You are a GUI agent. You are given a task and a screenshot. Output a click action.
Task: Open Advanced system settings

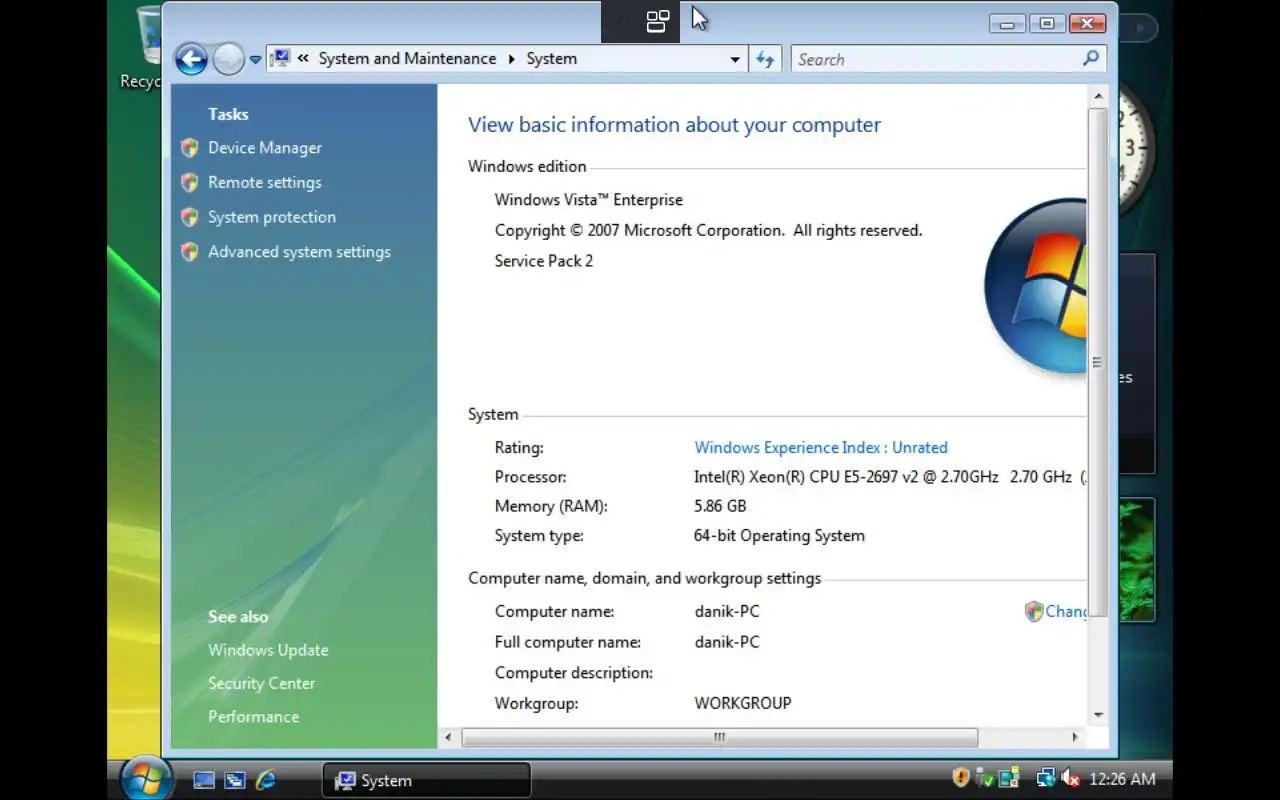coord(299,252)
